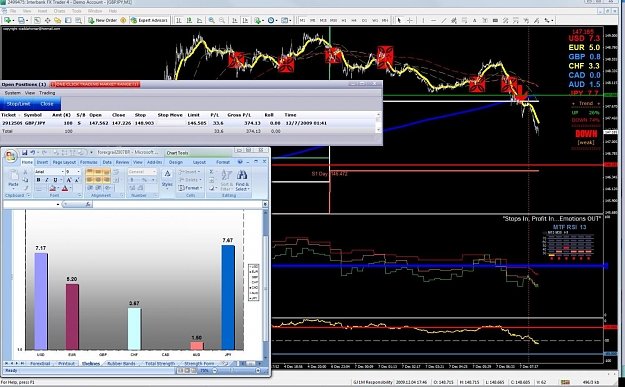
Task: Switch chart to candlestick mode
Action: tap(189, 20)
